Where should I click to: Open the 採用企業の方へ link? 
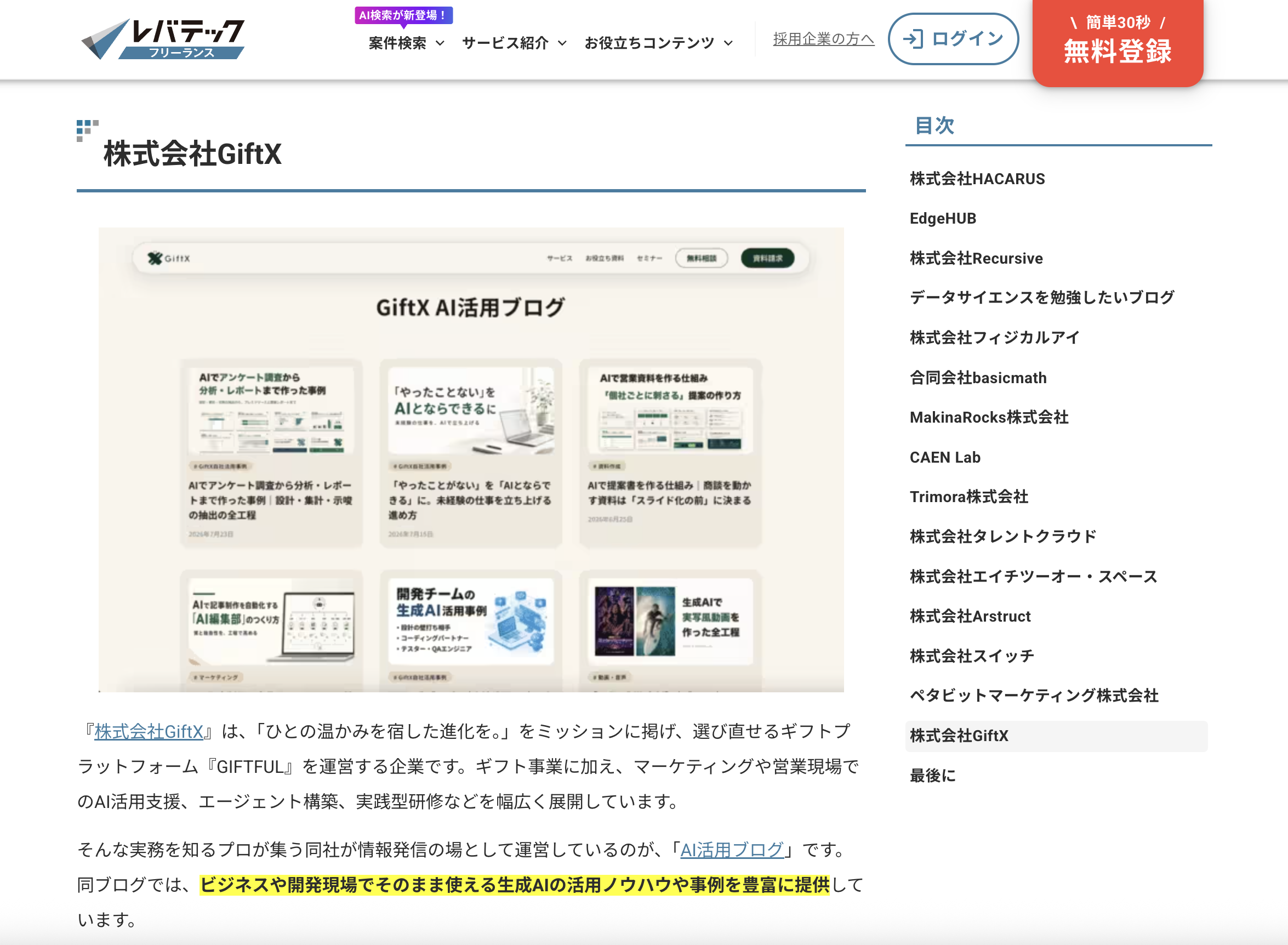coord(824,39)
